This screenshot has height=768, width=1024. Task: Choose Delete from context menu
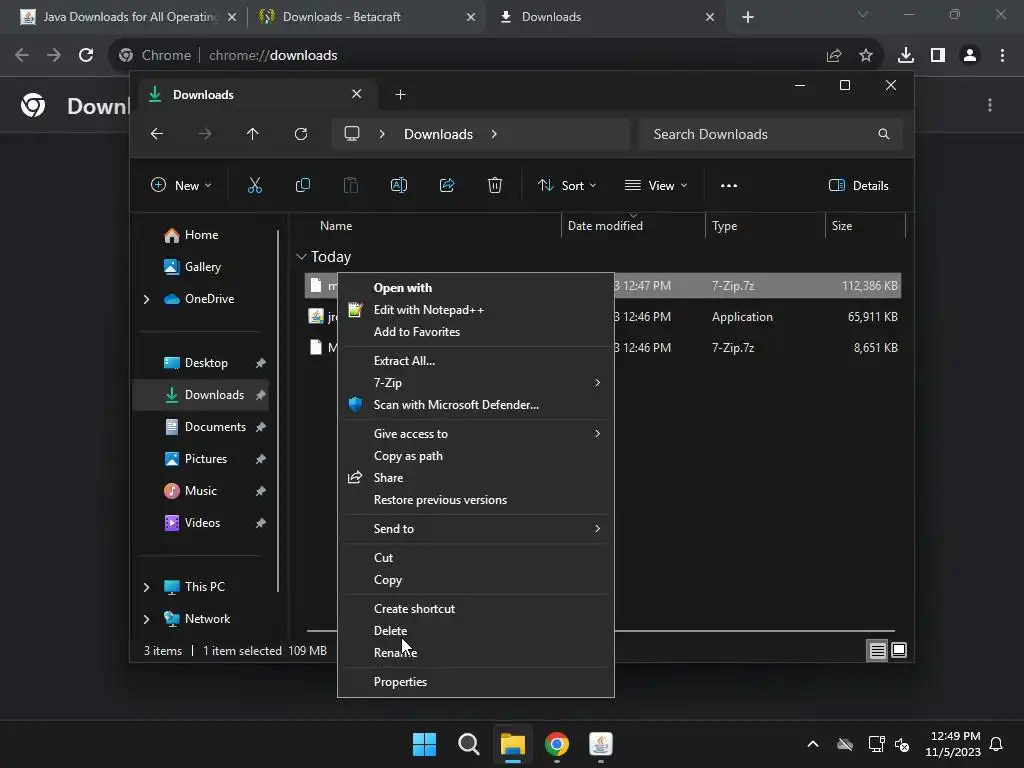coord(475,631)
